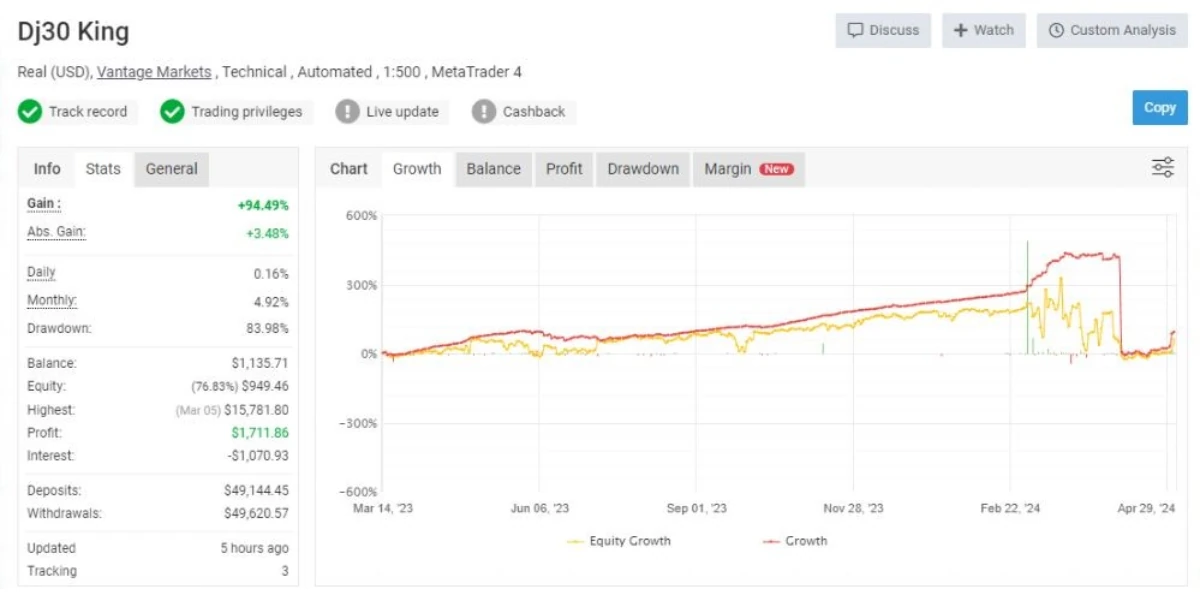Viewport: 1200px width, 600px height.
Task: Click the Profit chart tab
Action: pos(564,169)
